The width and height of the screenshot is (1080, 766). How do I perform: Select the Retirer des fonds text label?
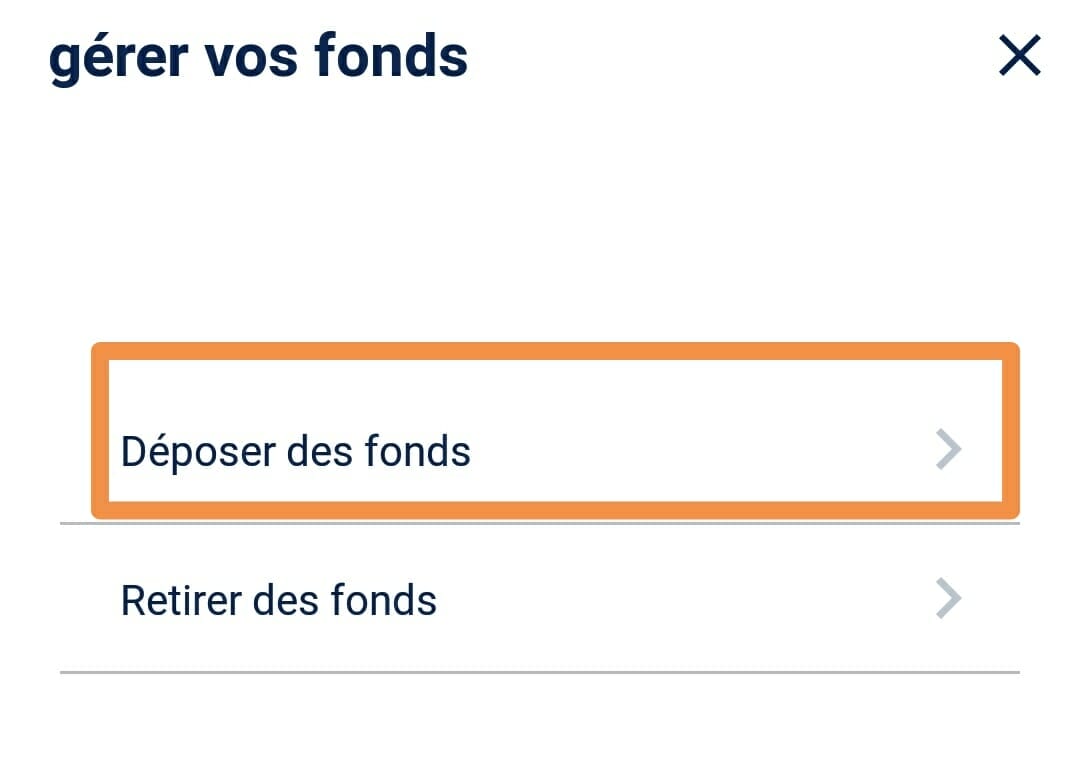278,601
